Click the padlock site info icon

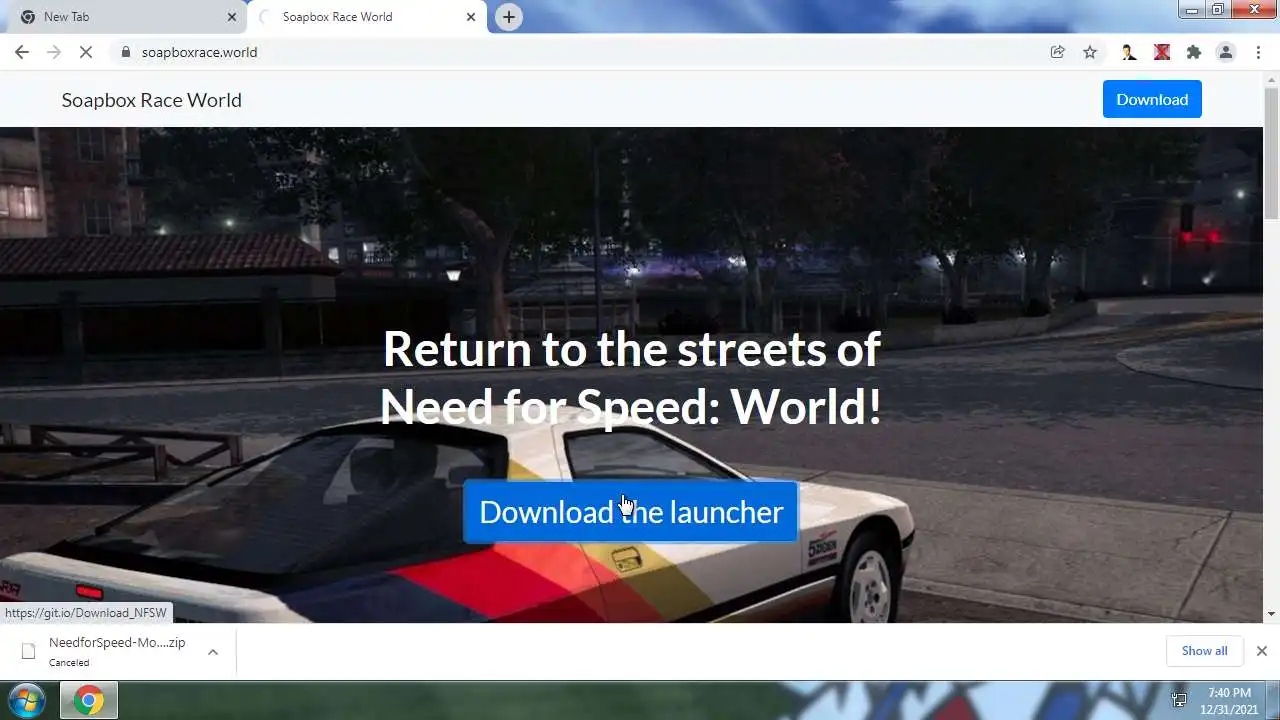pos(125,52)
